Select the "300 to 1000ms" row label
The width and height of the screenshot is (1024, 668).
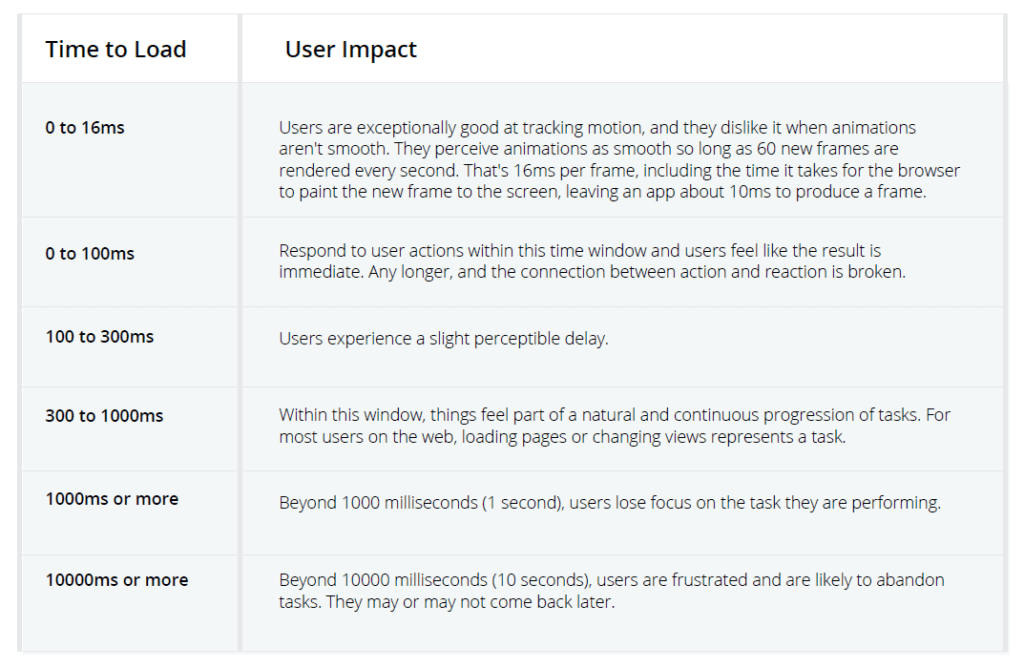point(104,415)
